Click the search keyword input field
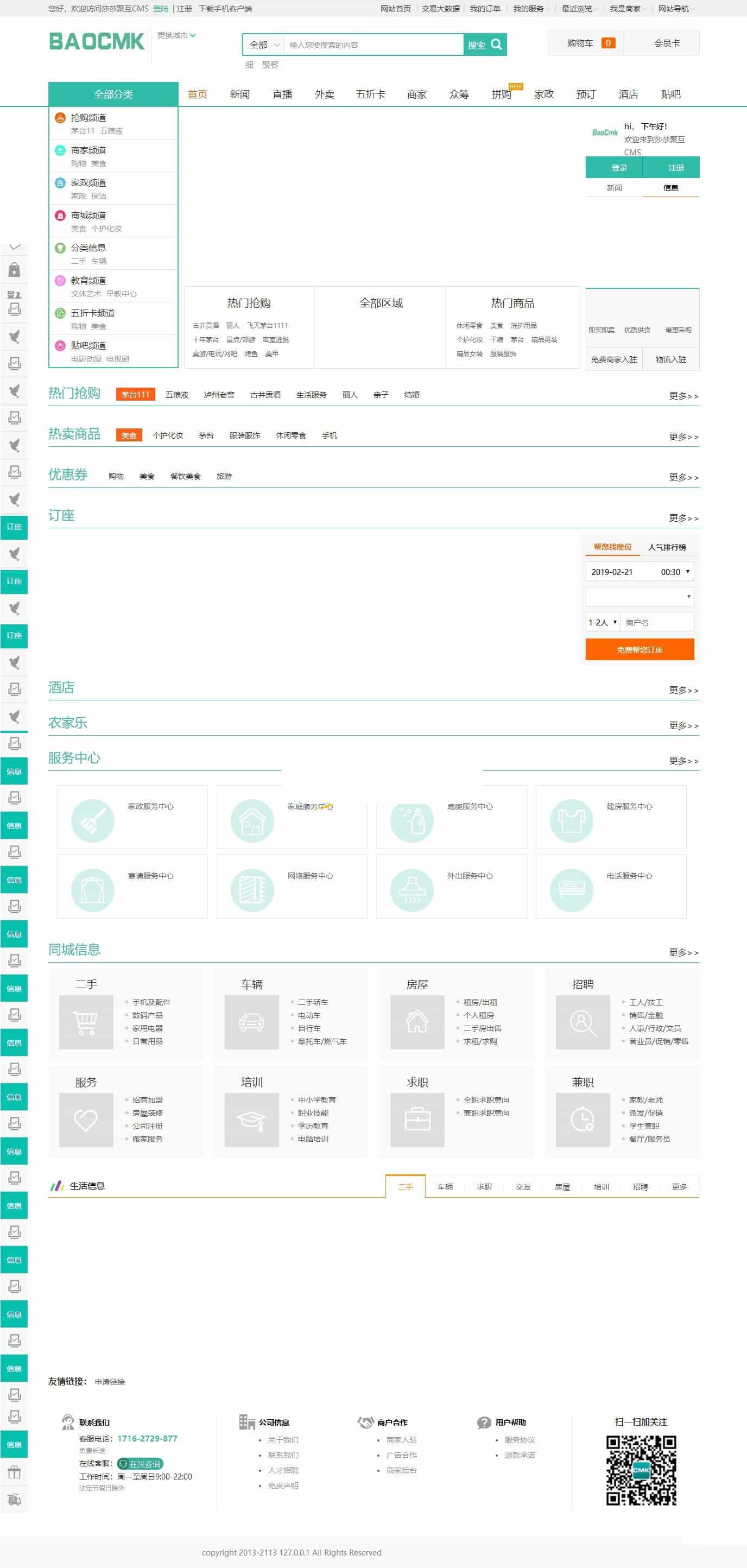The image size is (747, 1568). point(374,45)
